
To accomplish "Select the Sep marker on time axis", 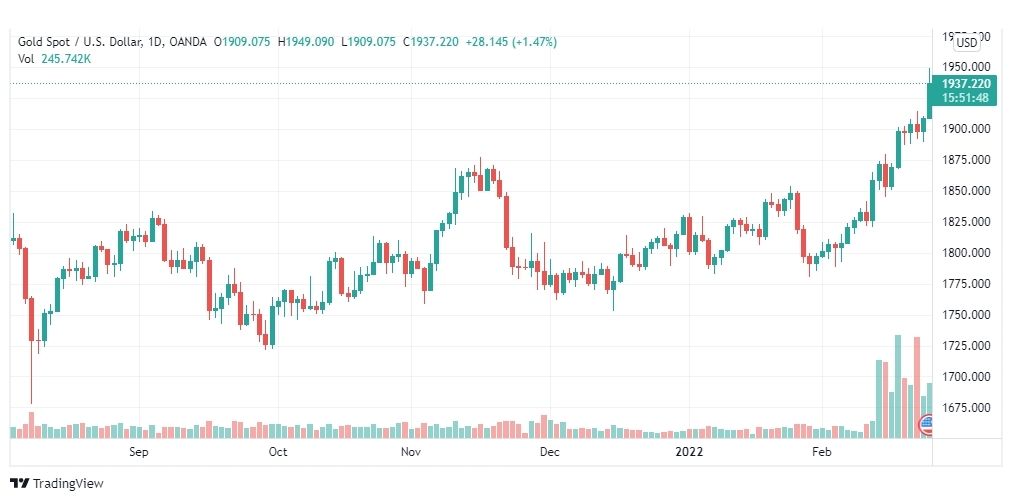I will 139,452.
